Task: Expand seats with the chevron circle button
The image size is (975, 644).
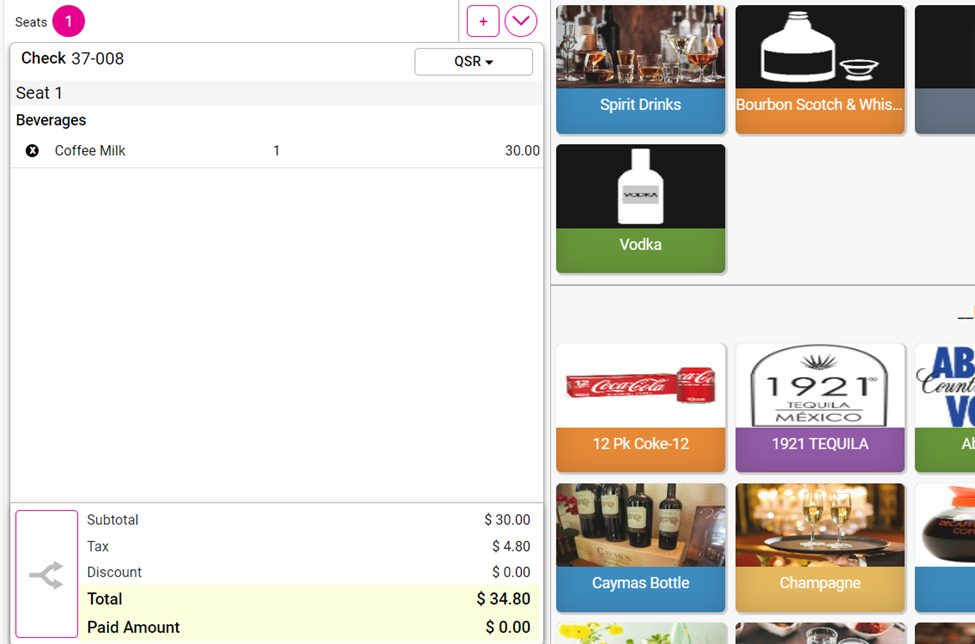Action: coord(521,21)
